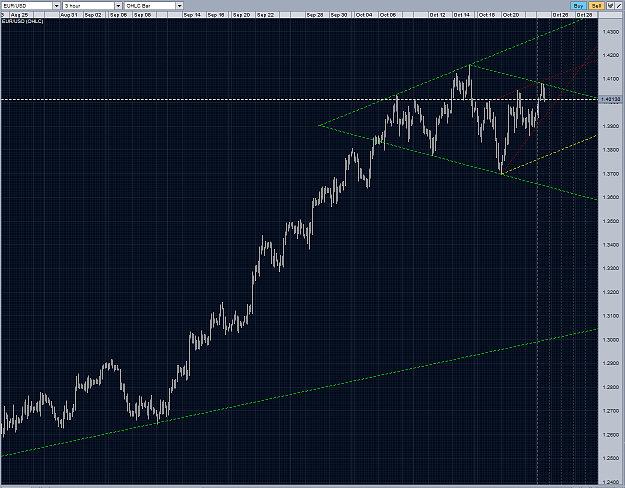
Task: Click the Sep 22 date label
Action: 265,15
